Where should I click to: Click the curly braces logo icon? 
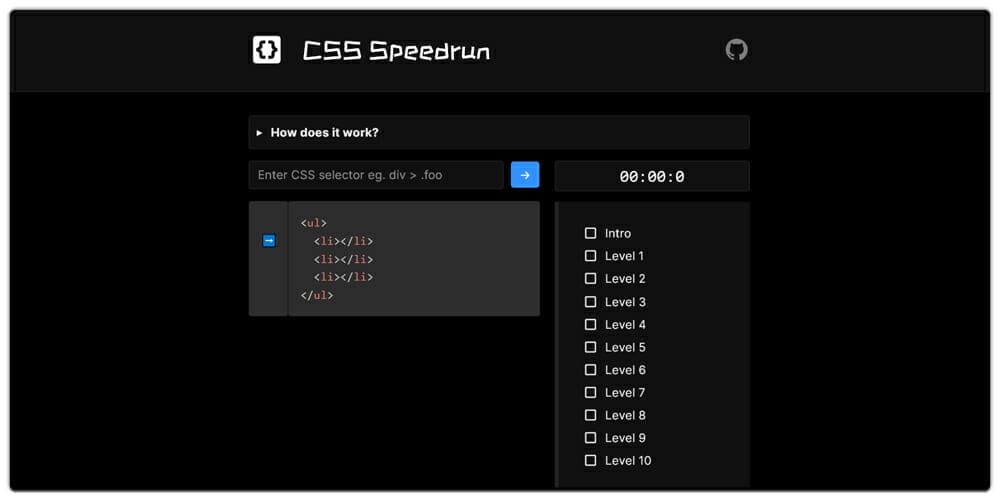(267, 50)
